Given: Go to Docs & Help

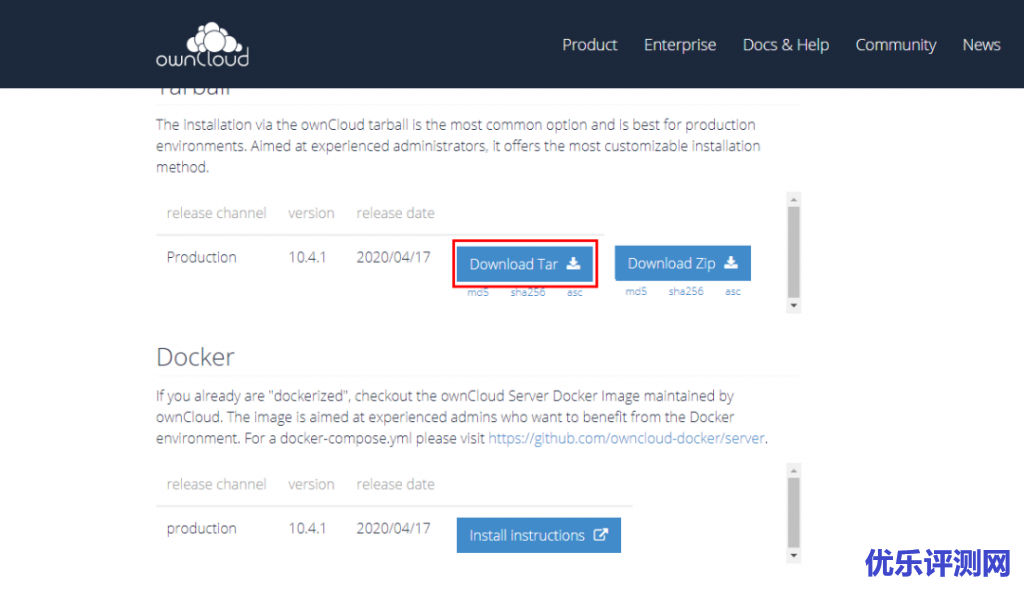Looking at the screenshot, I should pos(785,45).
